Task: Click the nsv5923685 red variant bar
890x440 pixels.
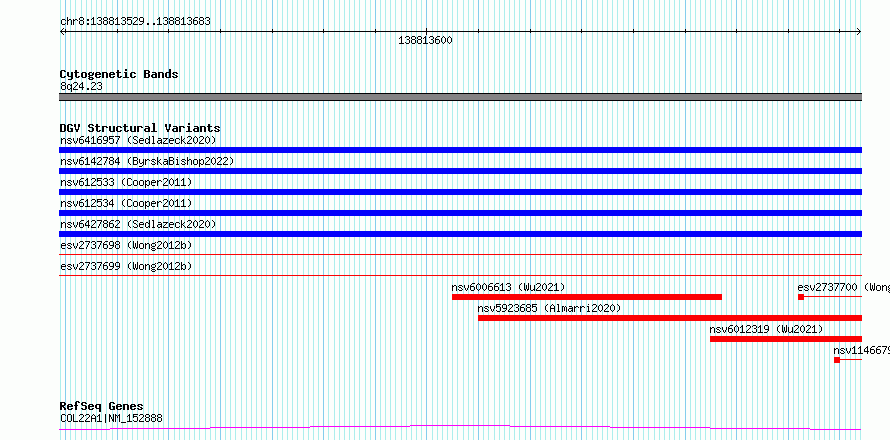Action: tap(670, 318)
